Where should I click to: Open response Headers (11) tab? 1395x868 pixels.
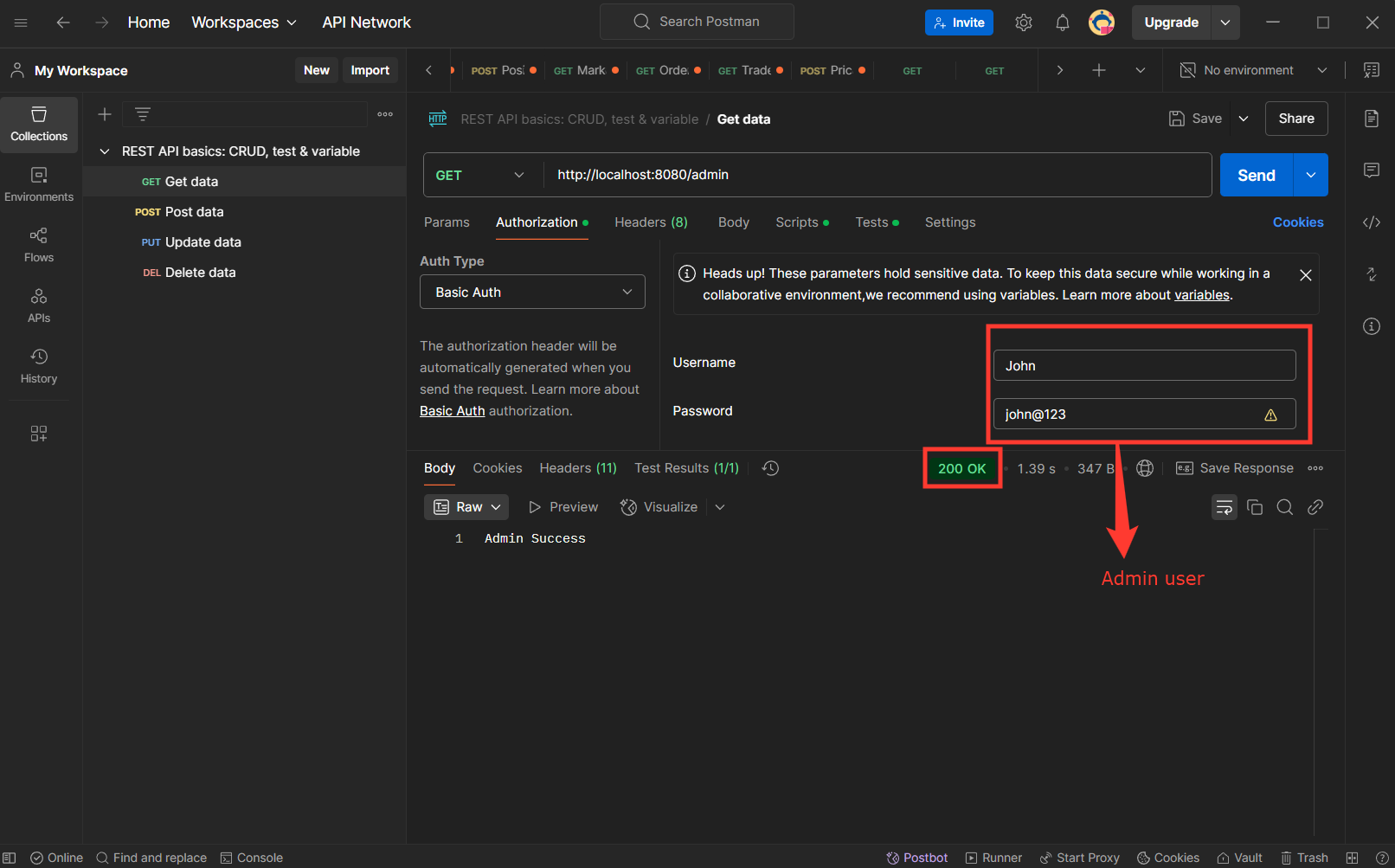[578, 468]
